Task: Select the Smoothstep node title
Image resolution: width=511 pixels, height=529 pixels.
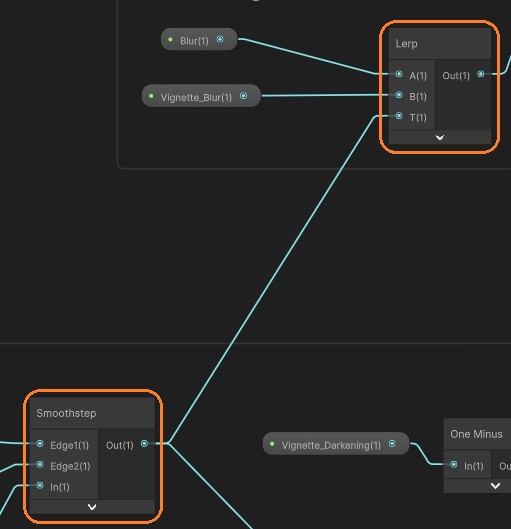Action: [x=66, y=413]
